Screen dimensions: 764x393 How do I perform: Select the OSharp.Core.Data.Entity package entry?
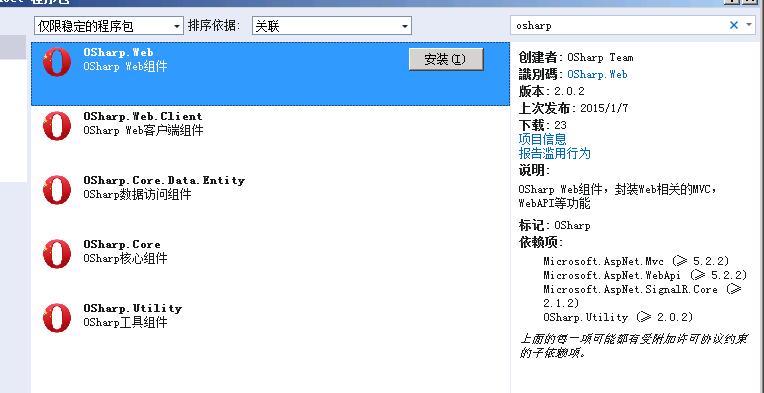pyautogui.click(x=270, y=202)
